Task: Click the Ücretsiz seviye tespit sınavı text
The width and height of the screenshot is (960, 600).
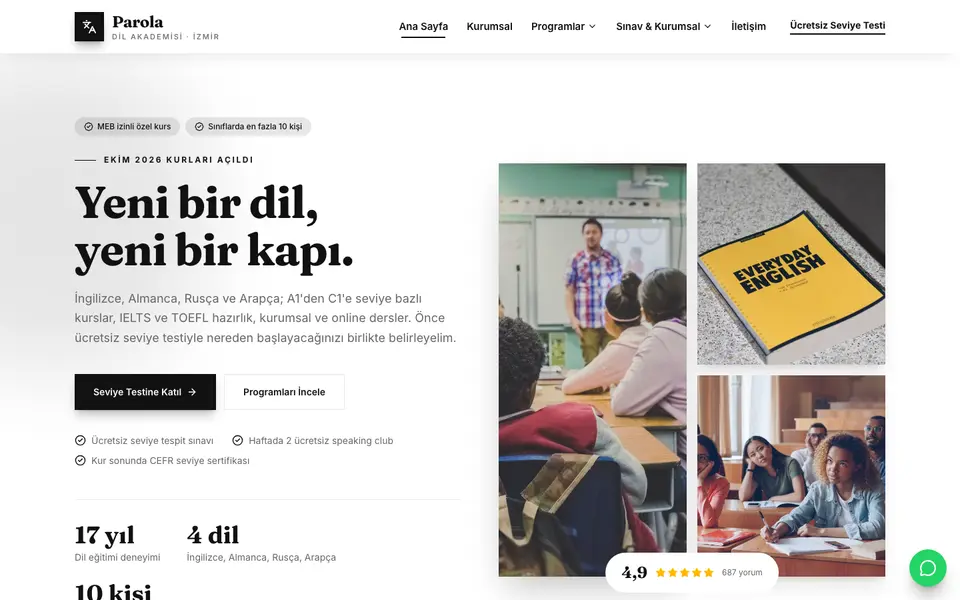Action: (152, 440)
